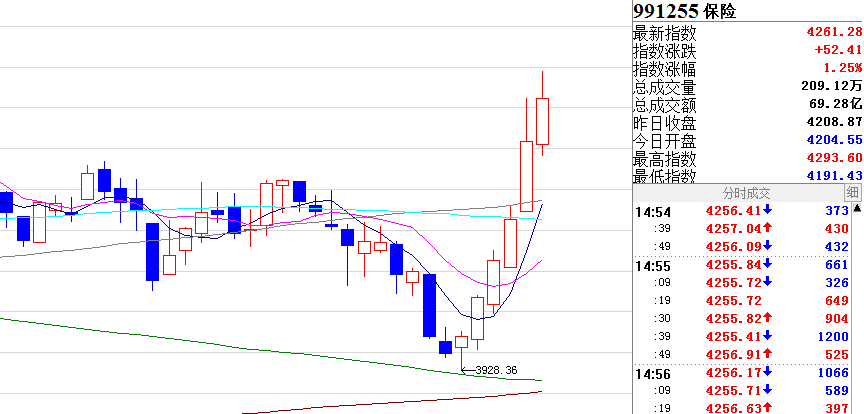Viewport: 864px width, 414px height.
Task: Click the 指数涨幅 value 1.25%
Action: pos(843,68)
